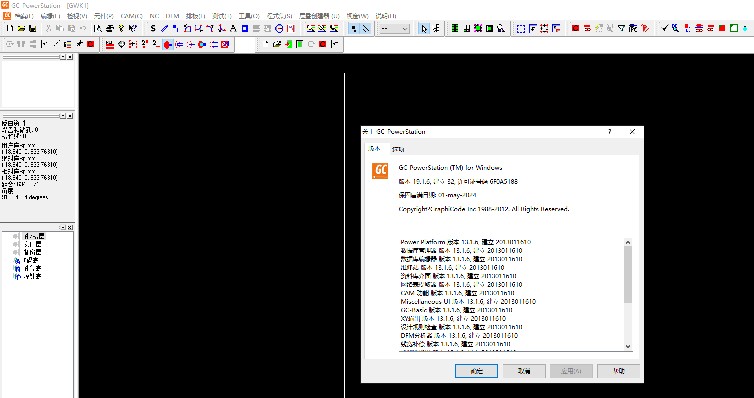The height and width of the screenshot is (398, 754).
Task: Click the "Miscellaneous UI" version row
Action: (468, 301)
